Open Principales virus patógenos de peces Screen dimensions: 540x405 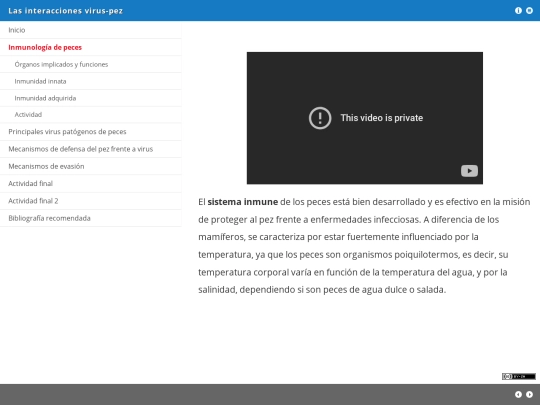(x=91, y=132)
